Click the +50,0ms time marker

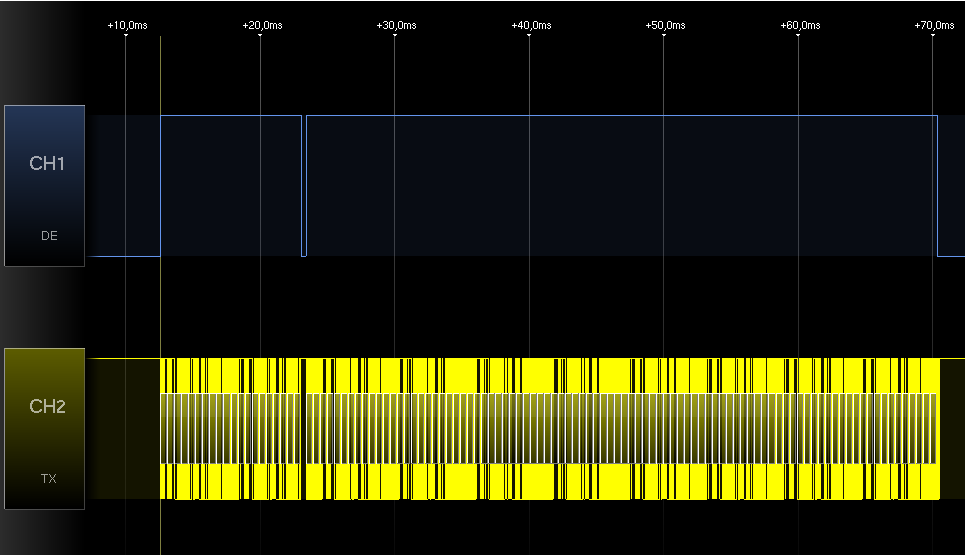[x=665, y=25]
